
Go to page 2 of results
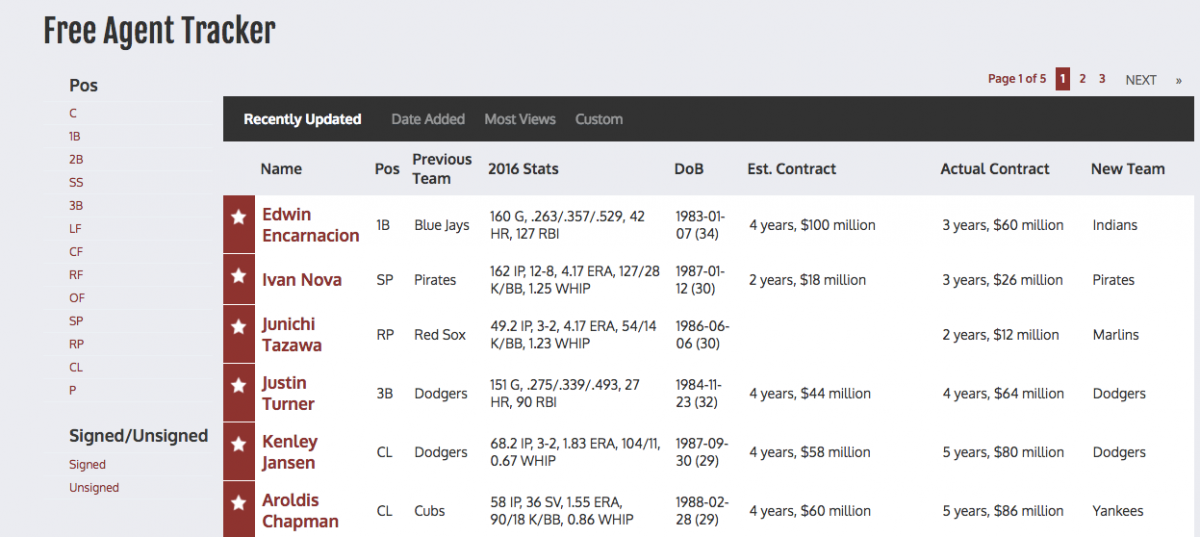tap(1082, 79)
